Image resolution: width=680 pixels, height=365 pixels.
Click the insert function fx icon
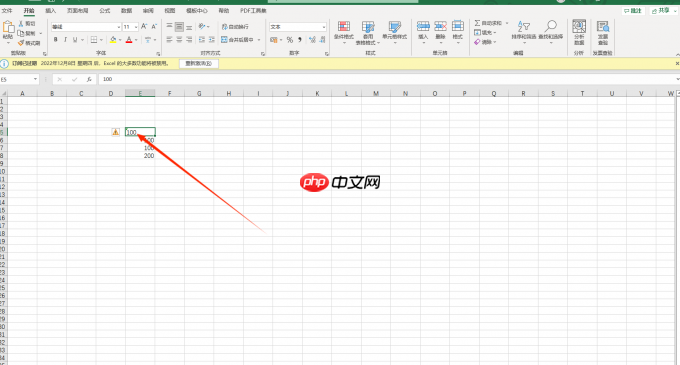pos(89,79)
